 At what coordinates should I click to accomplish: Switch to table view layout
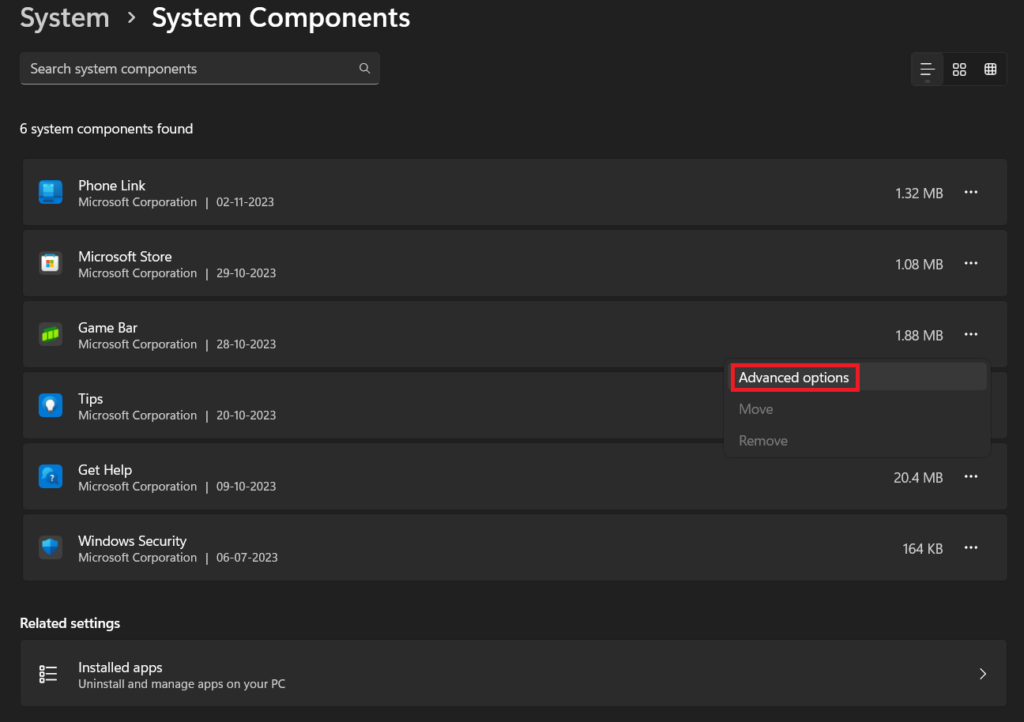coord(990,69)
